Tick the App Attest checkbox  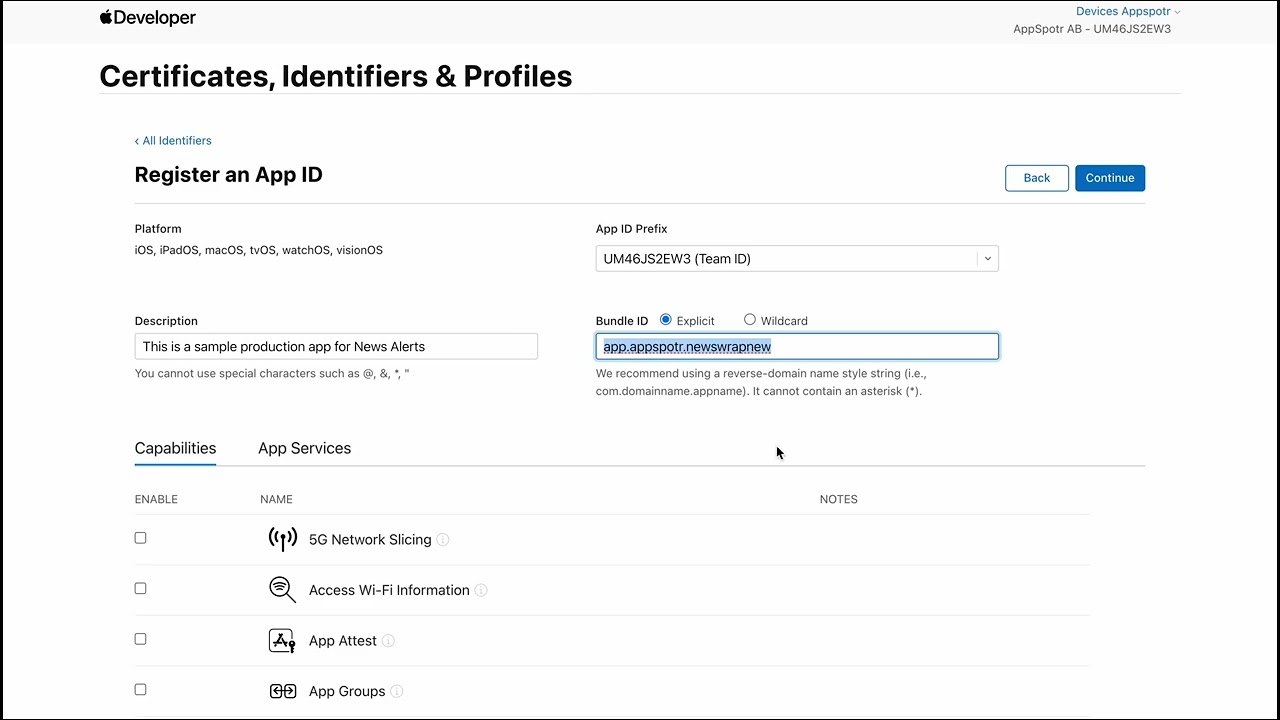tap(140, 639)
